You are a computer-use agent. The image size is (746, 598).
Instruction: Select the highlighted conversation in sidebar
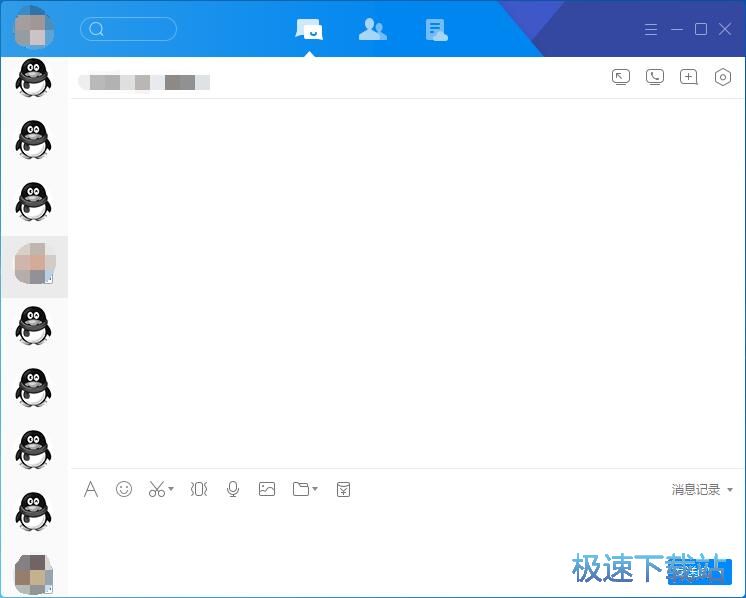tap(35, 266)
